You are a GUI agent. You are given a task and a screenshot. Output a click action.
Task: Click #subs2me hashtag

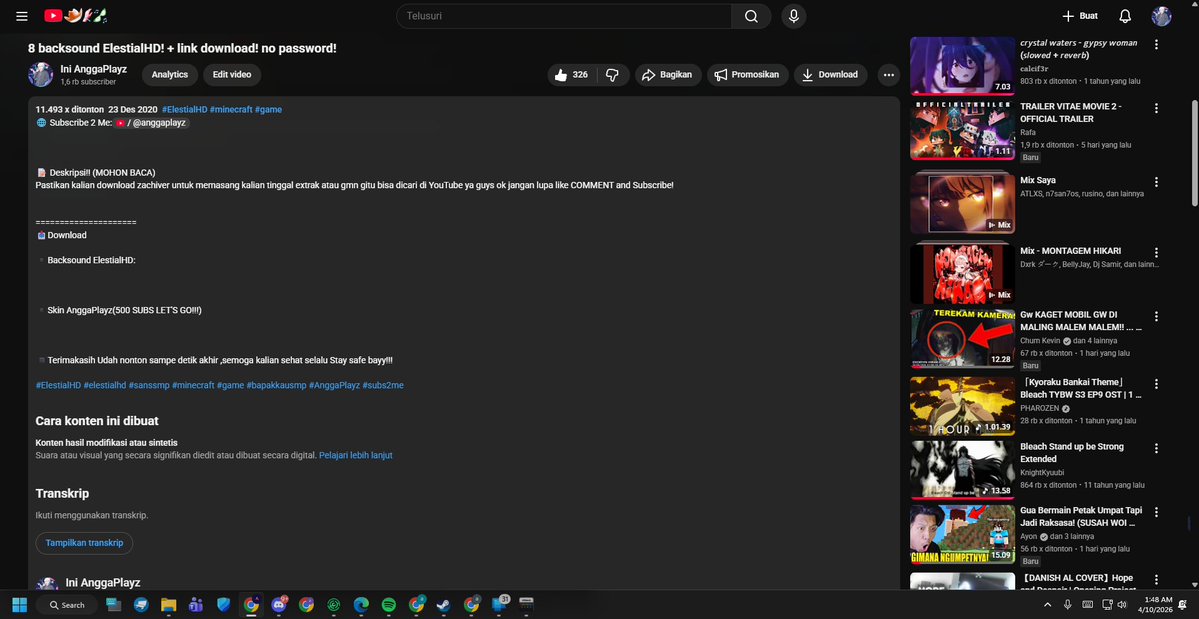[x=383, y=385]
